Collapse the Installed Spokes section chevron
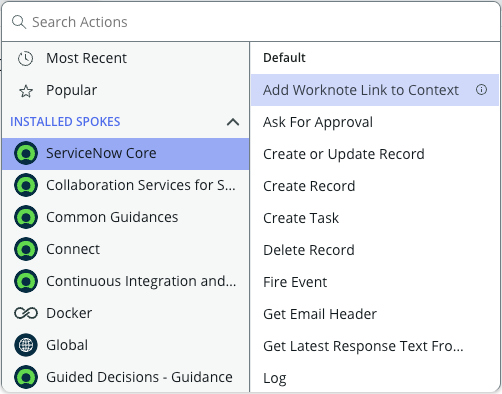Viewport: 502px width, 394px height. (233, 122)
